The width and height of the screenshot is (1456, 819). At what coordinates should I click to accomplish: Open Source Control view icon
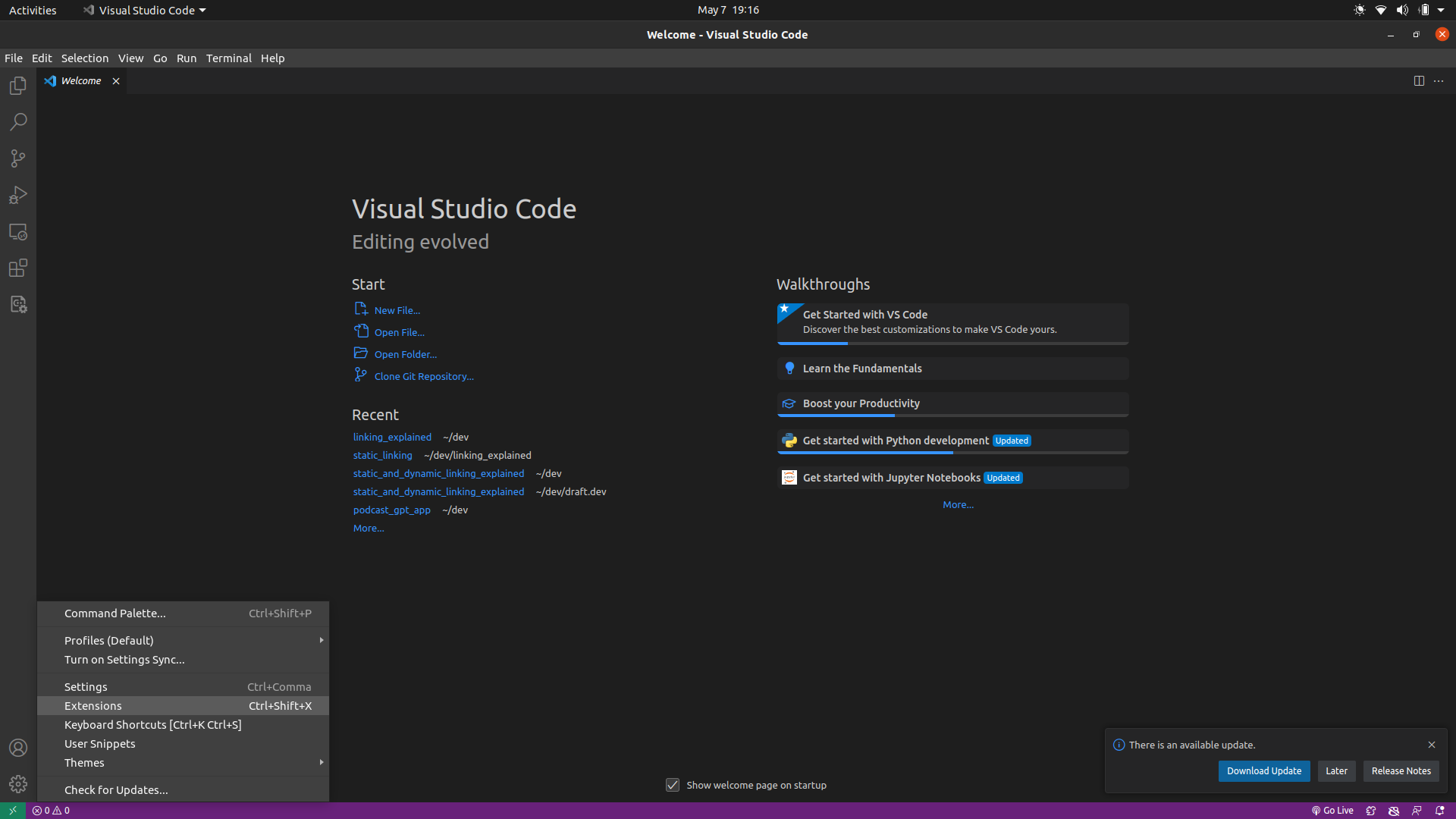[x=18, y=158]
